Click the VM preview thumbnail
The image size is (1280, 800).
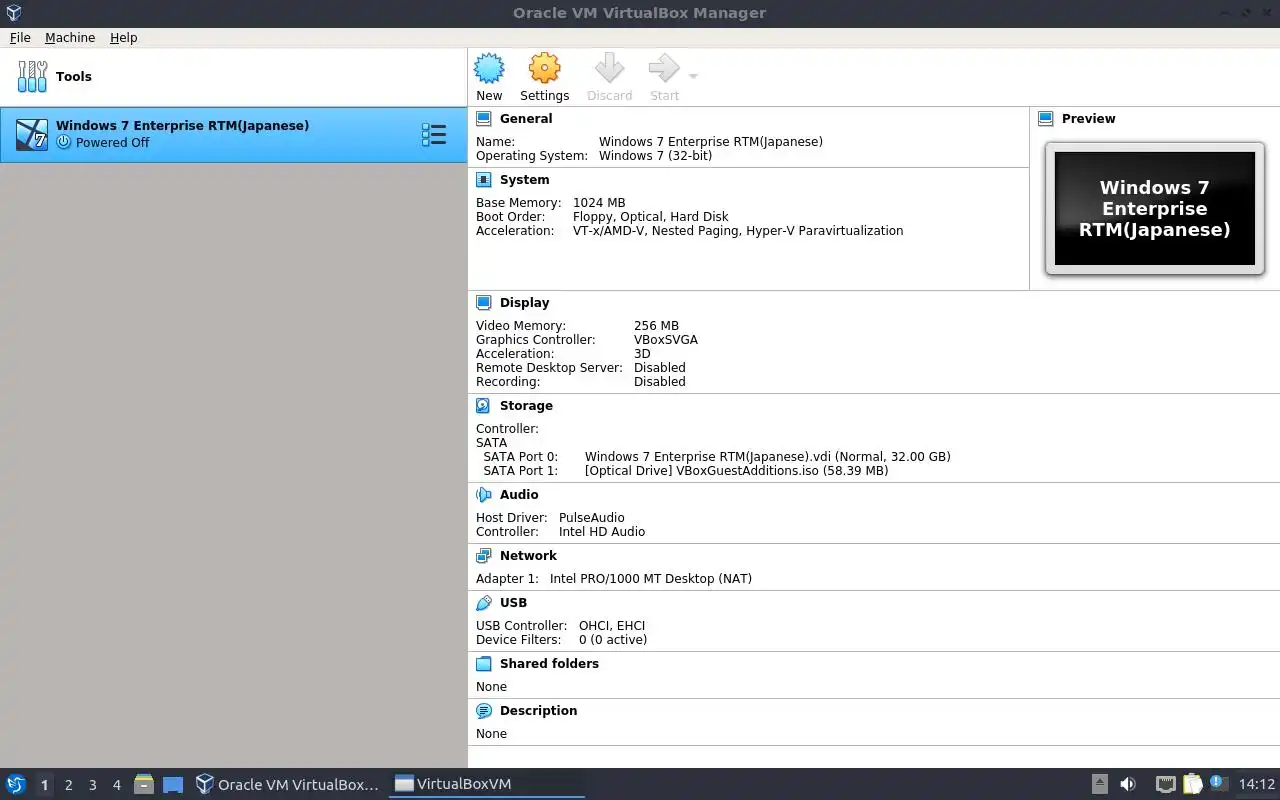coord(1155,208)
